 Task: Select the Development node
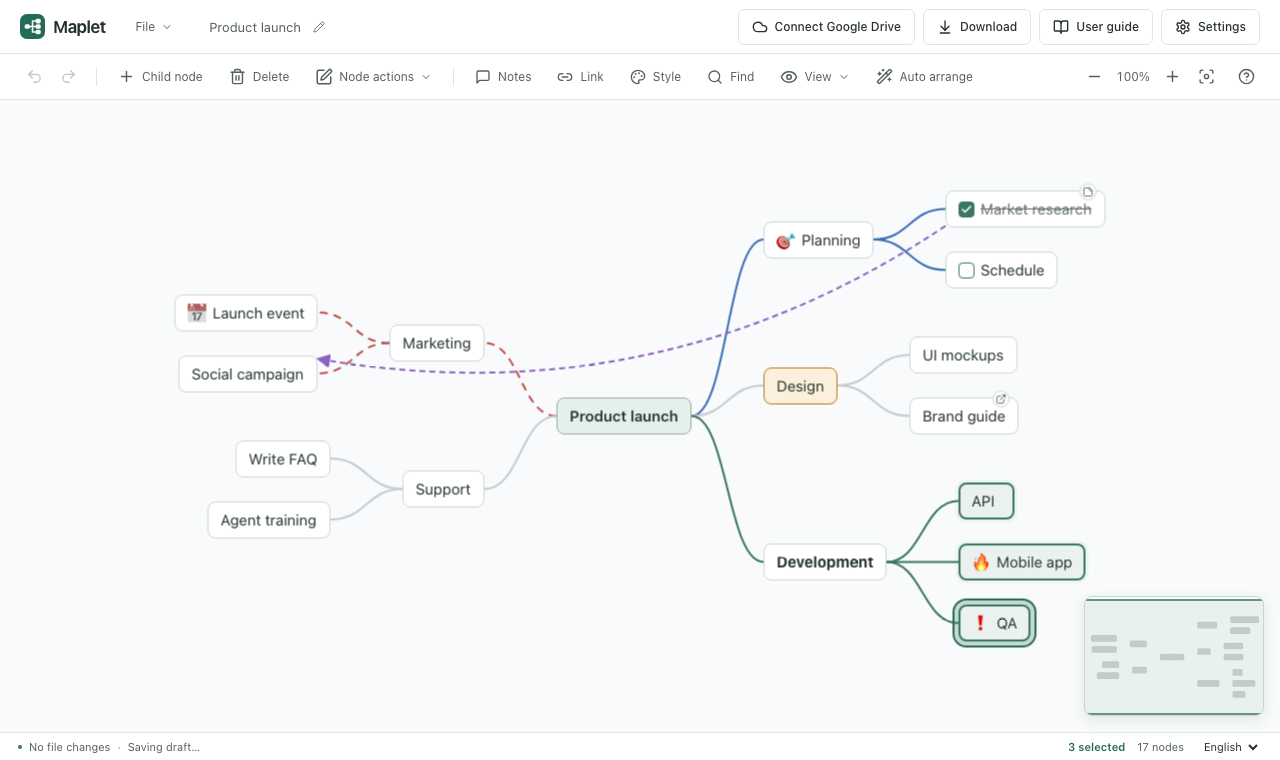(x=825, y=562)
